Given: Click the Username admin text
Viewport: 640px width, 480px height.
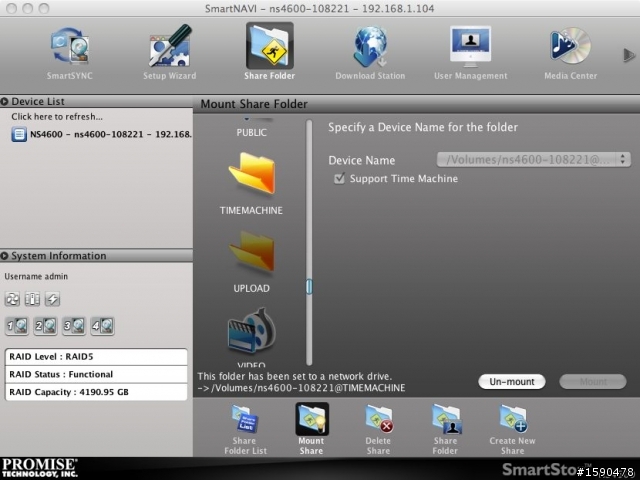Looking at the screenshot, I should click(x=36, y=276).
